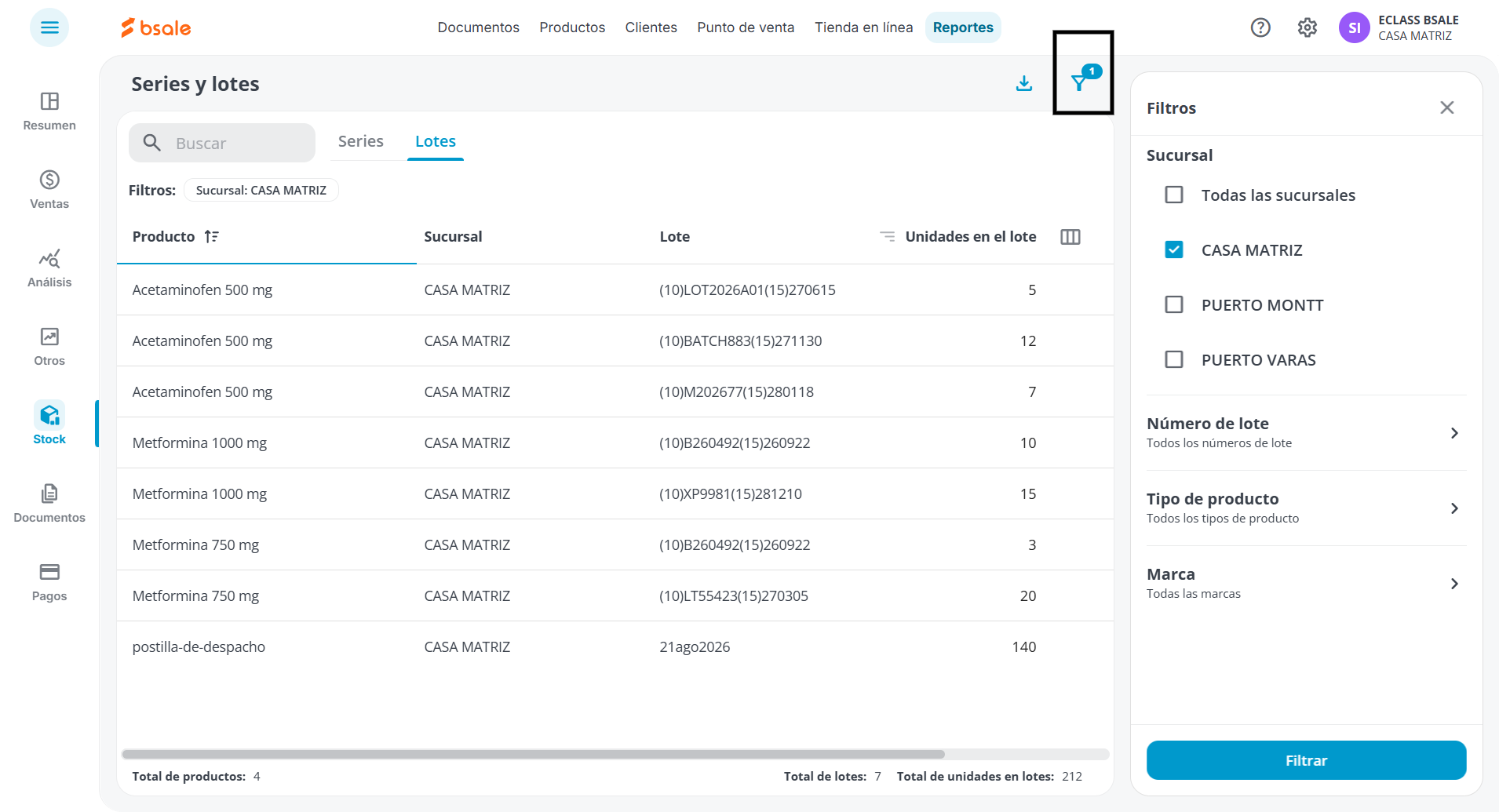The height and width of the screenshot is (812, 1499).
Task: Click the horizontal table scrollbar
Action: [534, 754]
